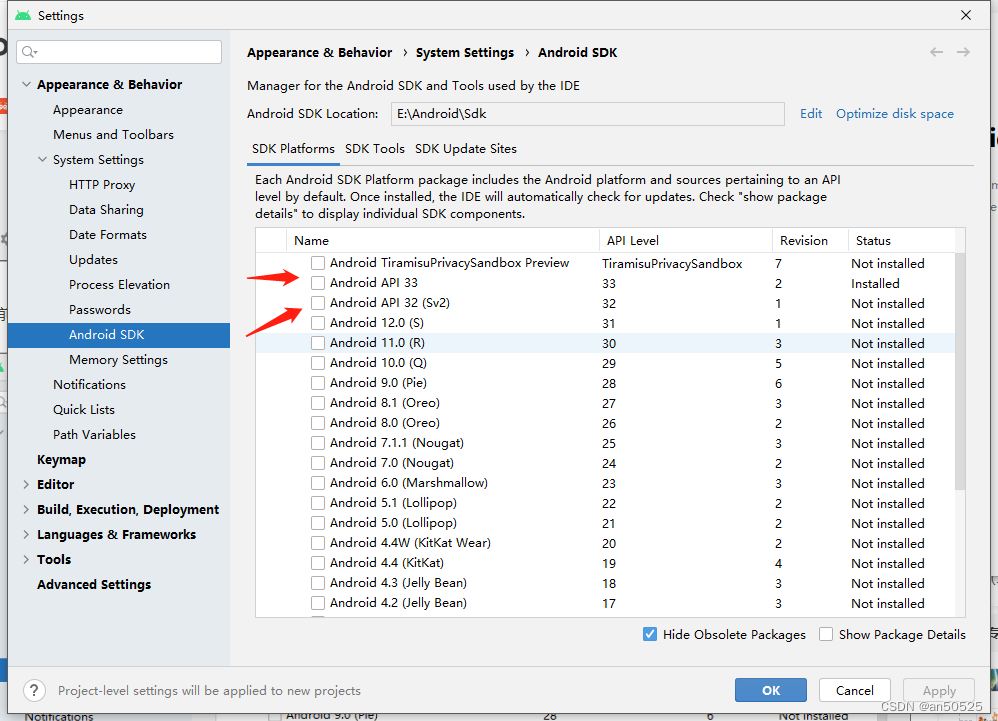Click the Installed status of API 33

[875, 283]
